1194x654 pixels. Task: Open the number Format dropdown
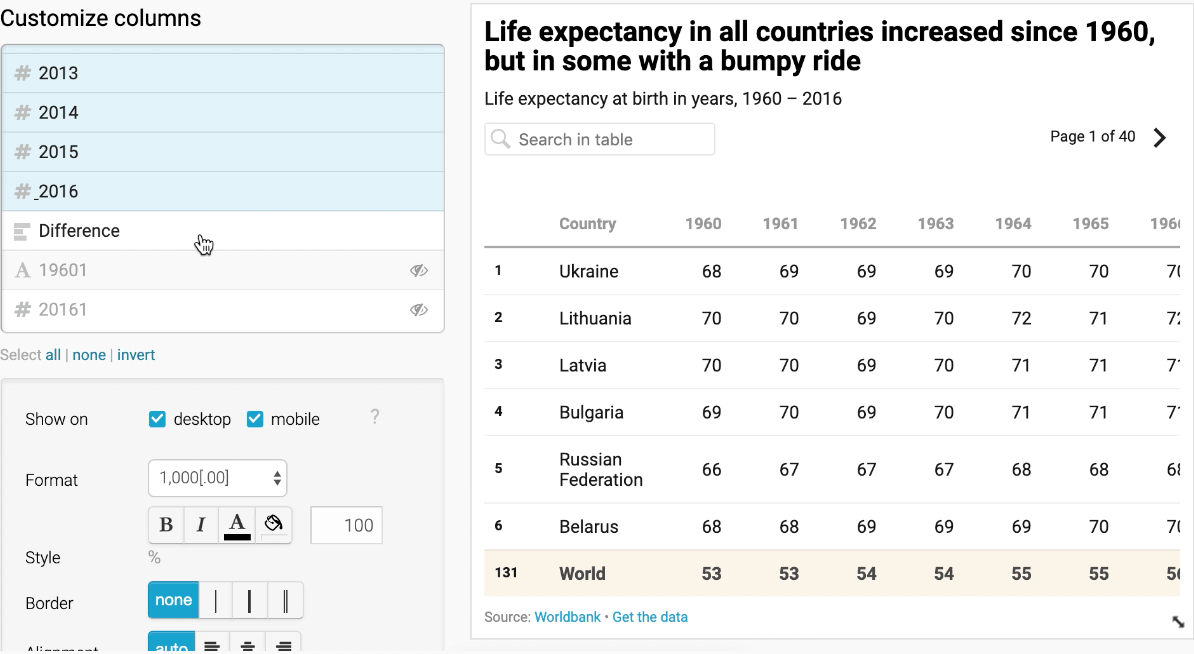pyautogui.click(x=217, y=479)
